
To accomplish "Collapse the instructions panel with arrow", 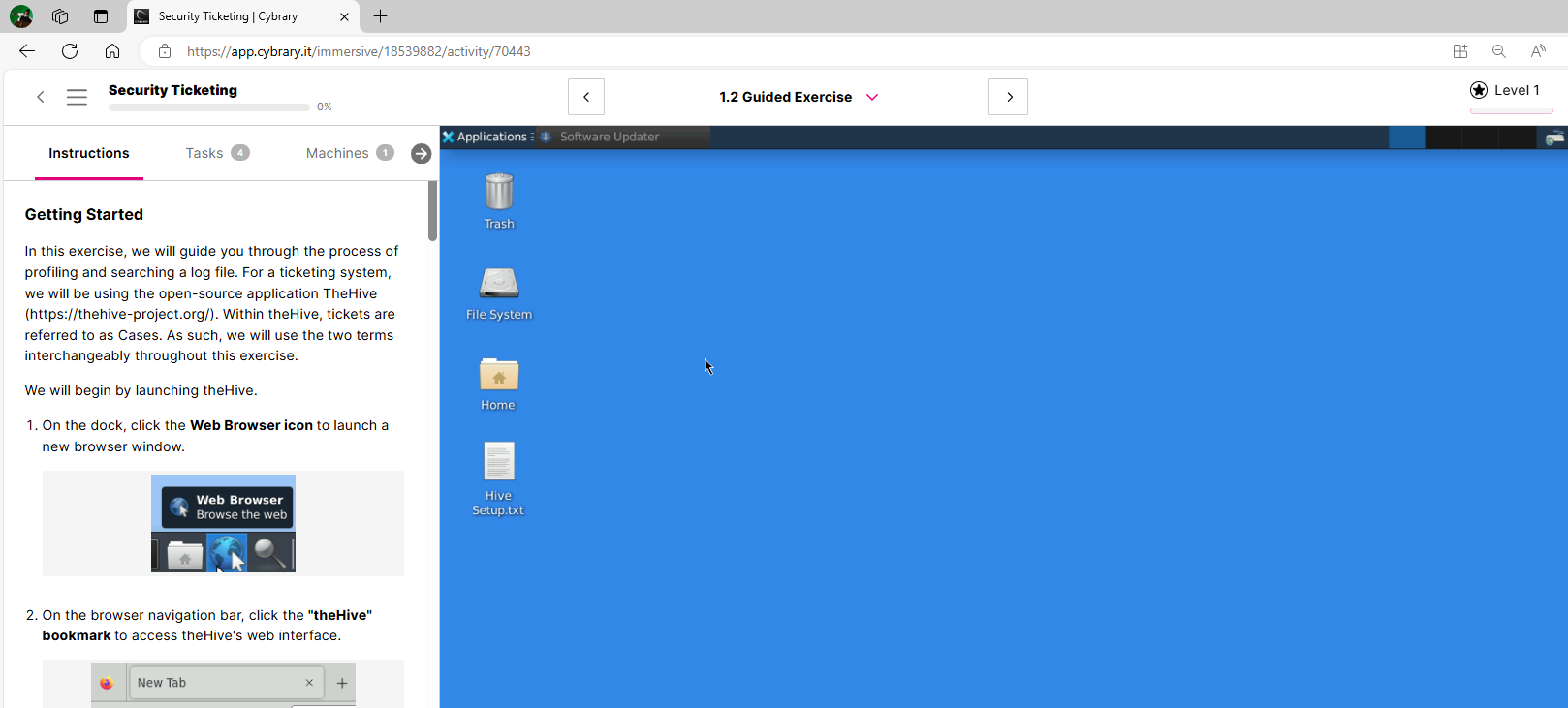I will pyautogui.click(x=421, y=154).
